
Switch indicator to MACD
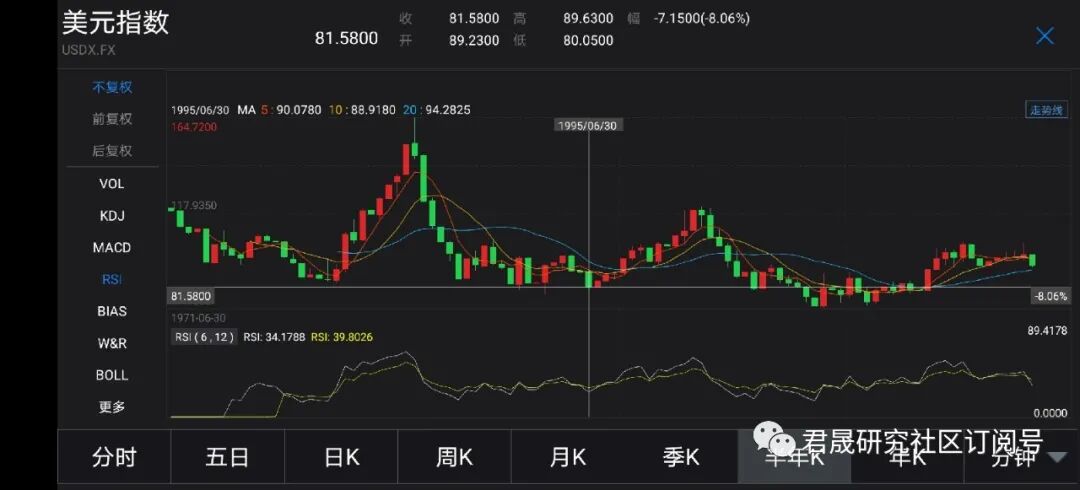click(x=112, y=247)
